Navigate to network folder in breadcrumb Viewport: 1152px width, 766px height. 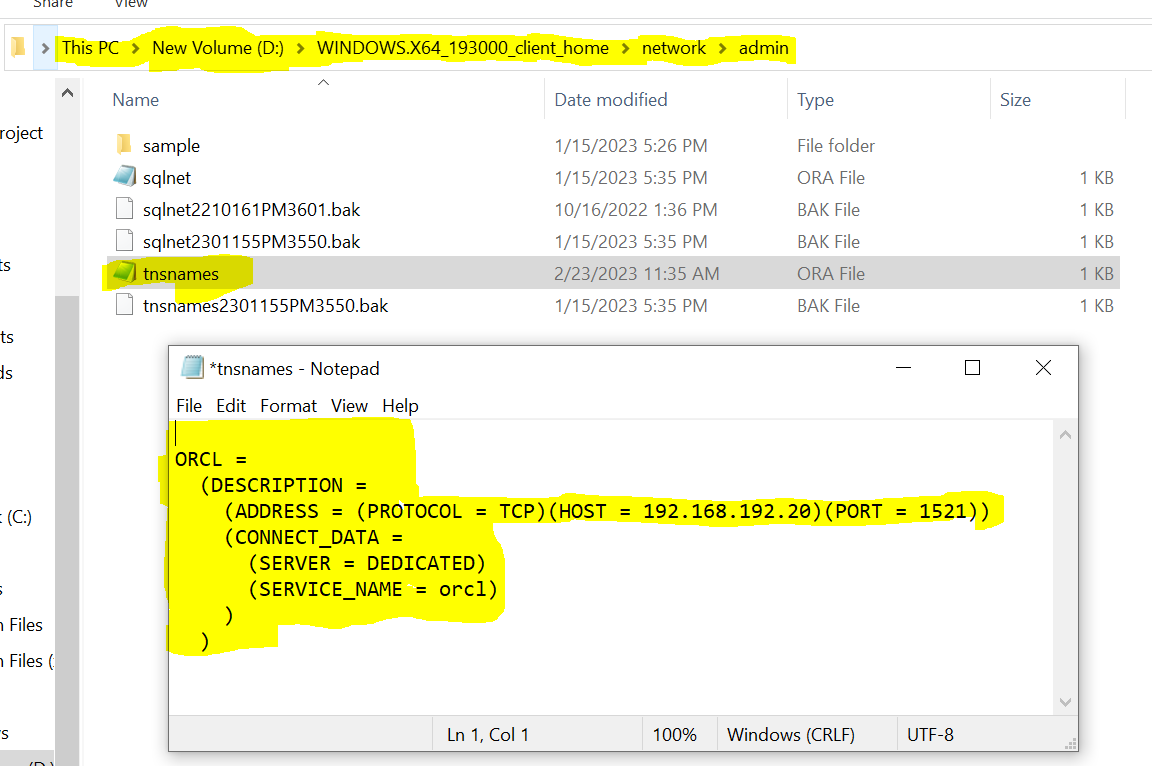pos(673,48)
